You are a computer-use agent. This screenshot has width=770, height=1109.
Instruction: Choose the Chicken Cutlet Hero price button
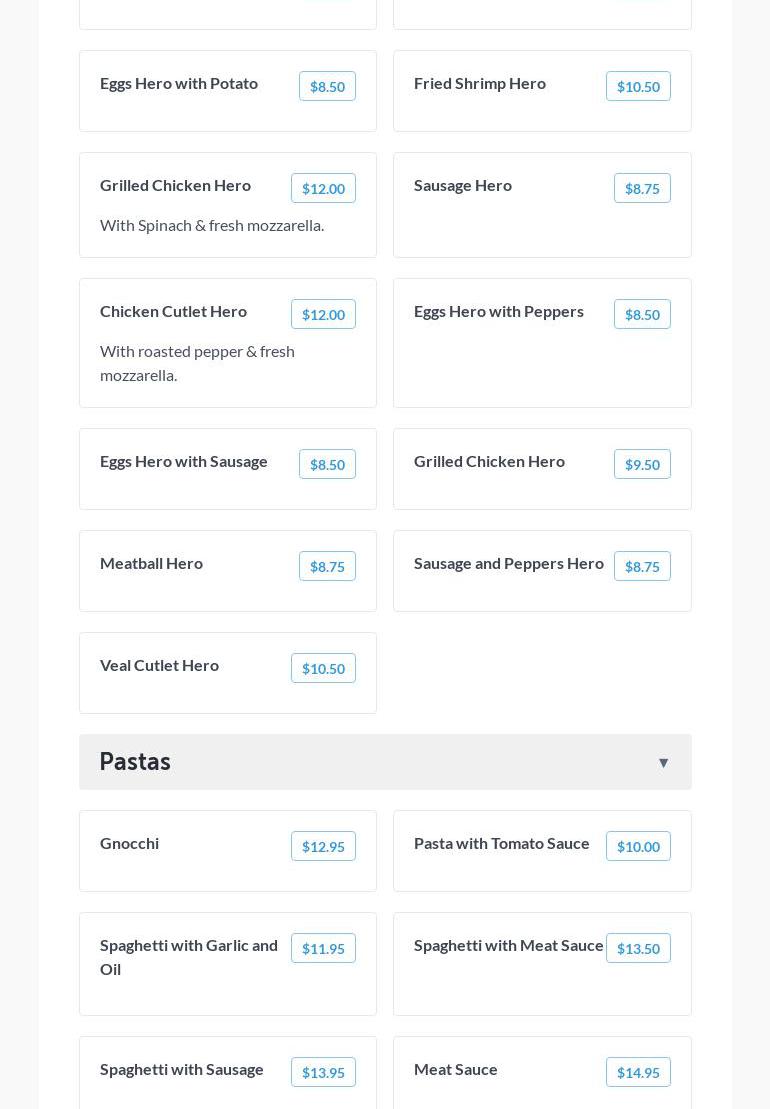(x=323, y=315)
